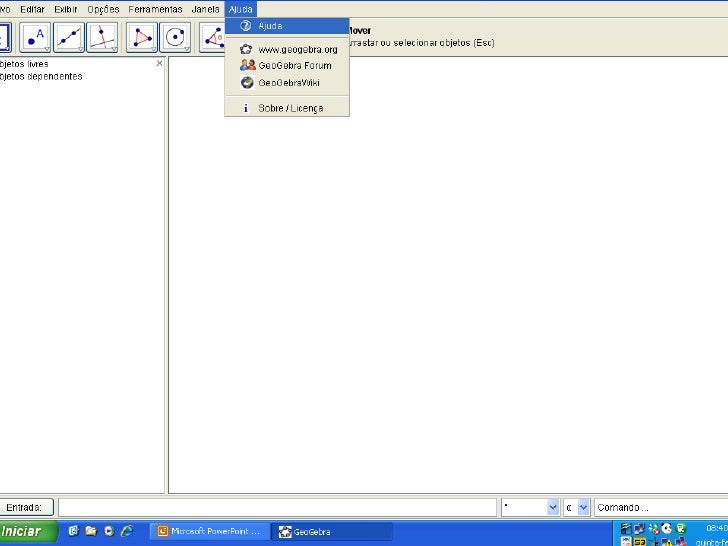The image size is (728, 546).
Task: Open the Editar menu
Action: (x=32, y=9)
